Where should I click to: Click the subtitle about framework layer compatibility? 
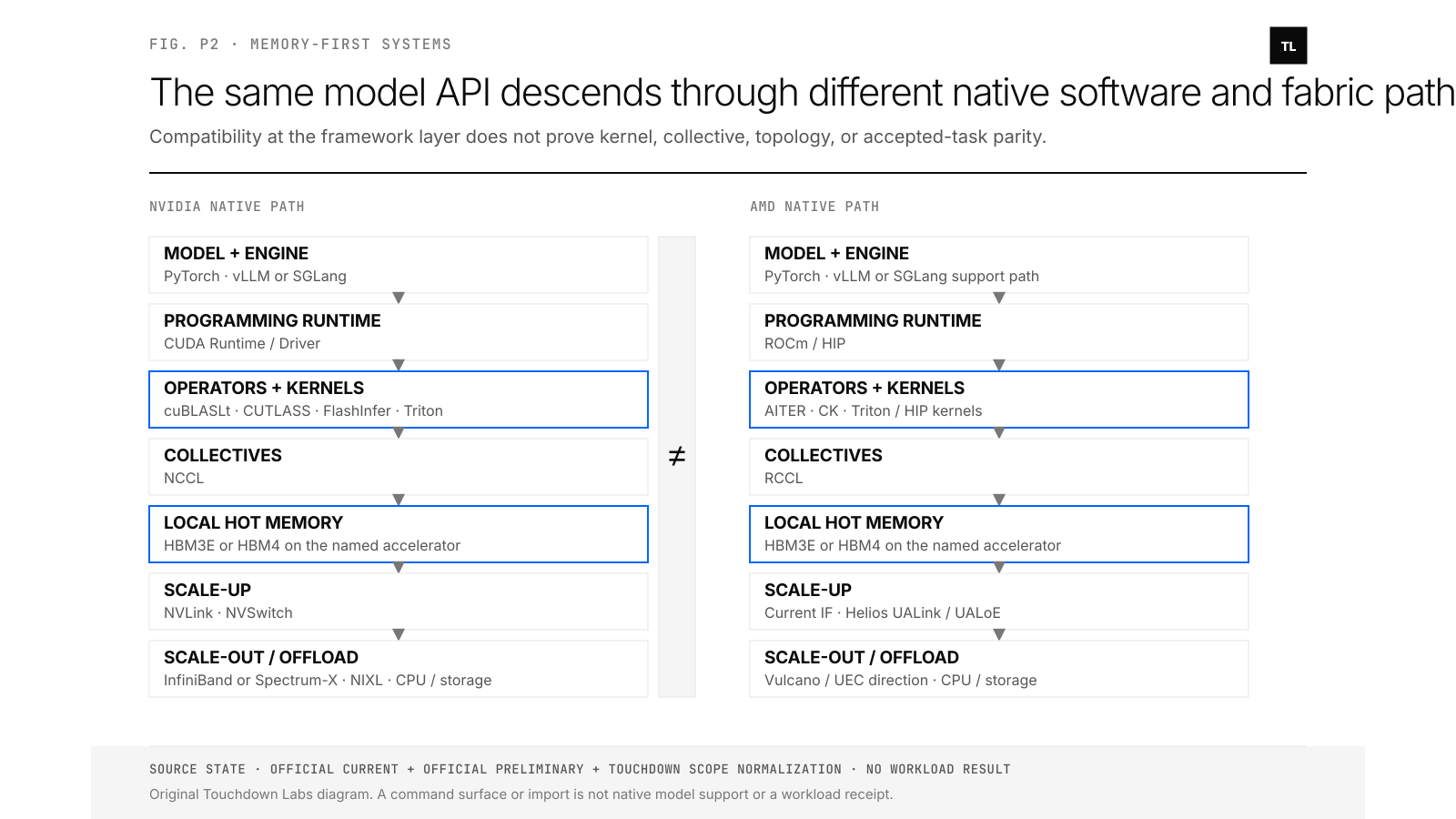[598, 136]
